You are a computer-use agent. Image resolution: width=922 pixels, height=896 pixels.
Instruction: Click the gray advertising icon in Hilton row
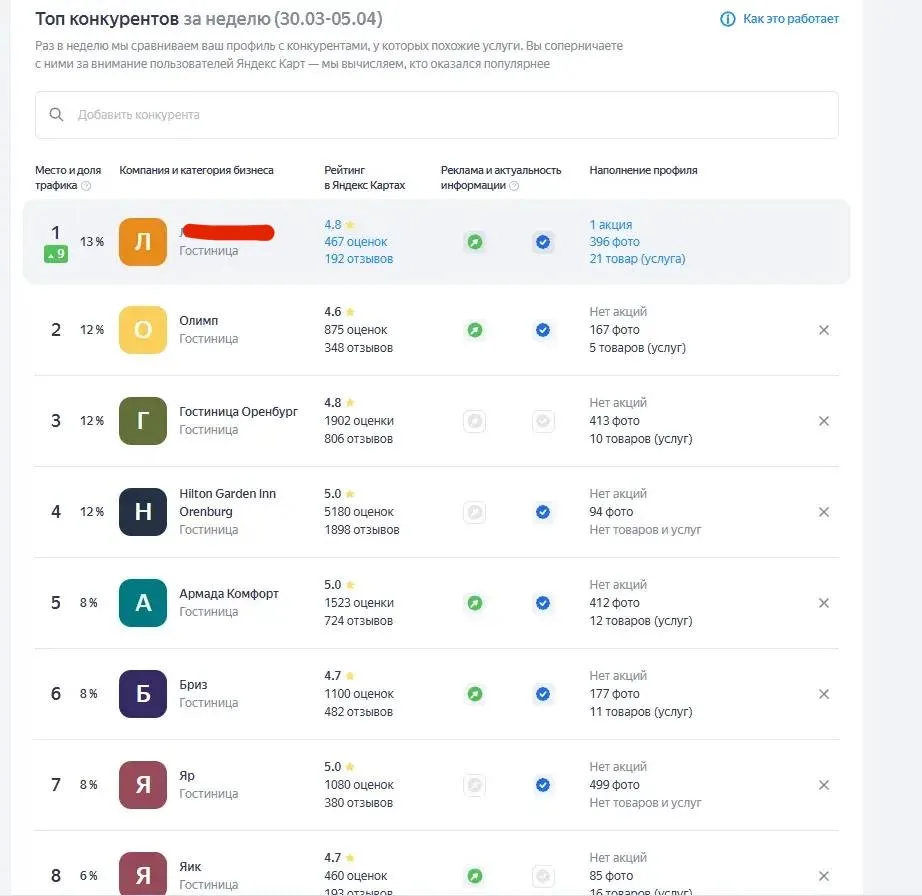(x=475, y=512)
